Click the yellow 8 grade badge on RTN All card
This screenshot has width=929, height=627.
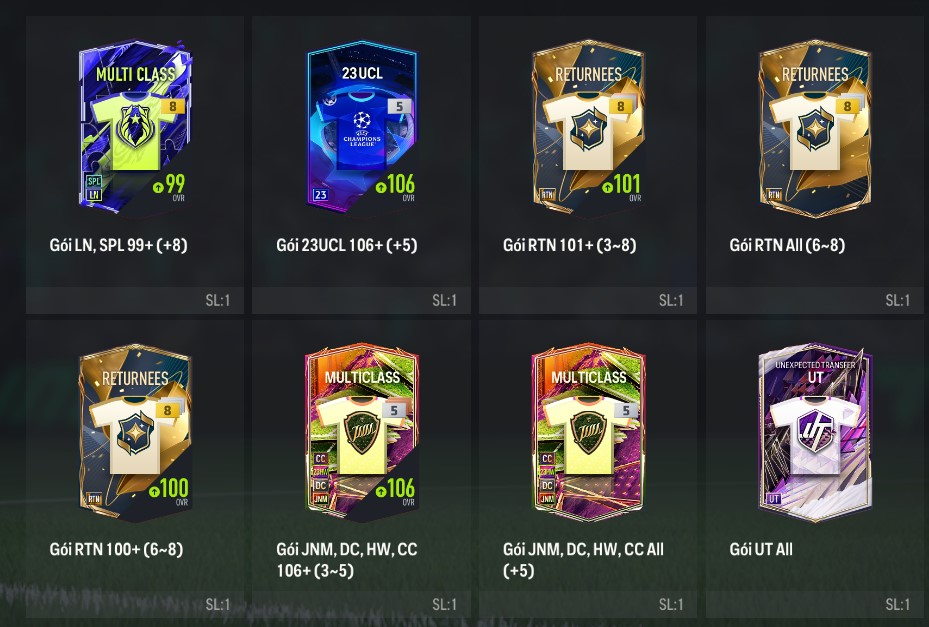847,106
